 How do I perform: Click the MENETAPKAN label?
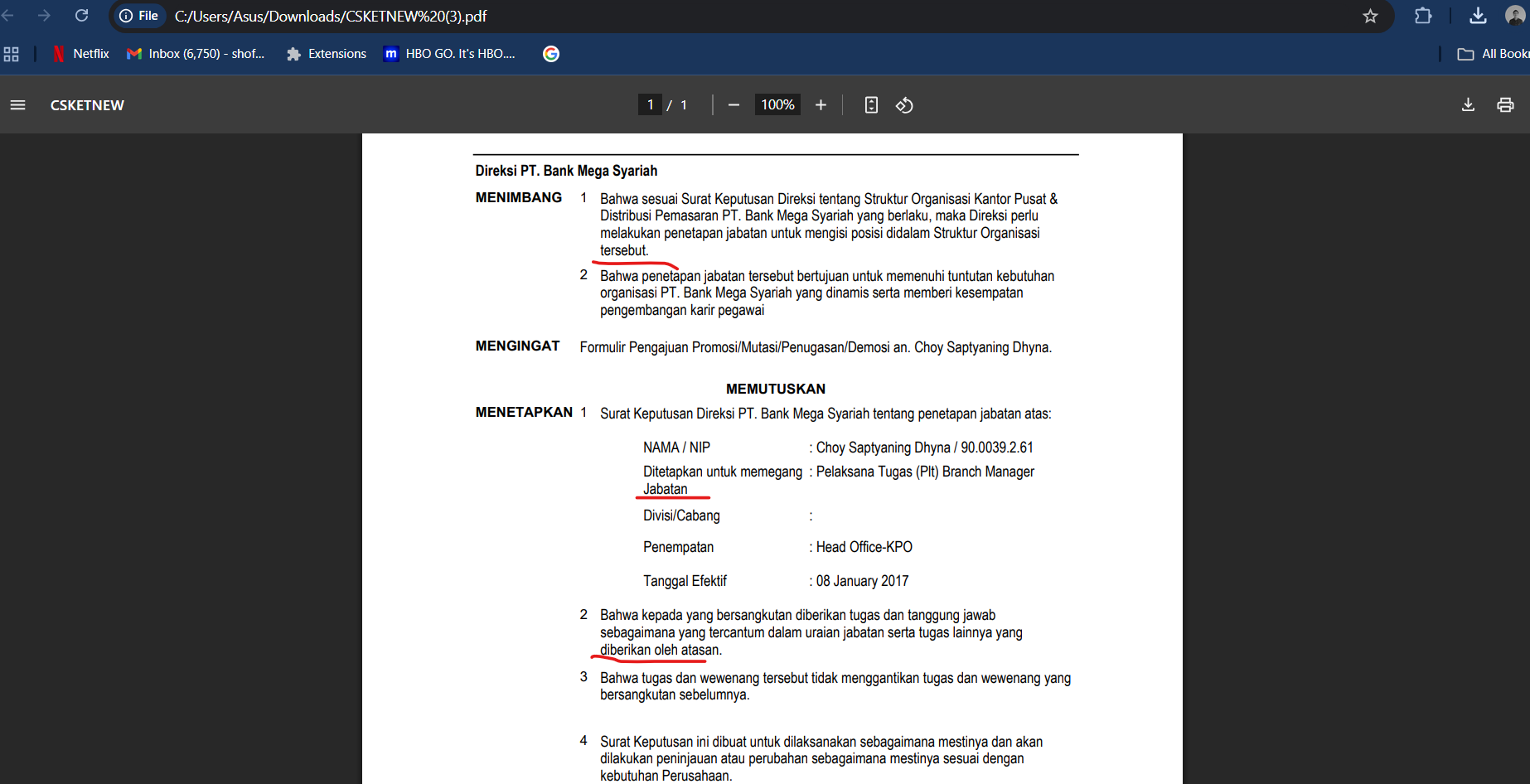pyautogui.click(x=524, y=412)
